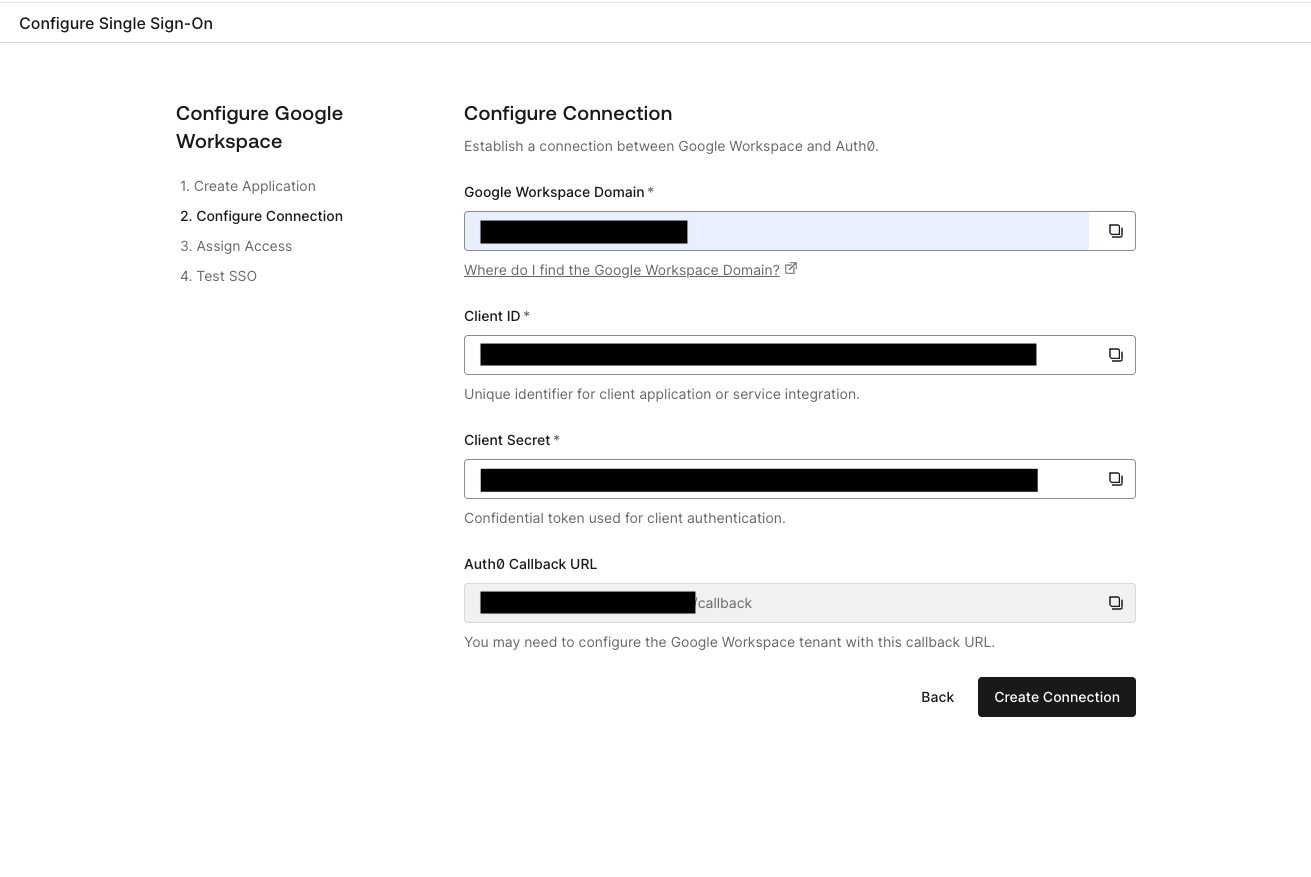
Task: Click the 'Configure Connection' section heading
Action: coord(568,113)
